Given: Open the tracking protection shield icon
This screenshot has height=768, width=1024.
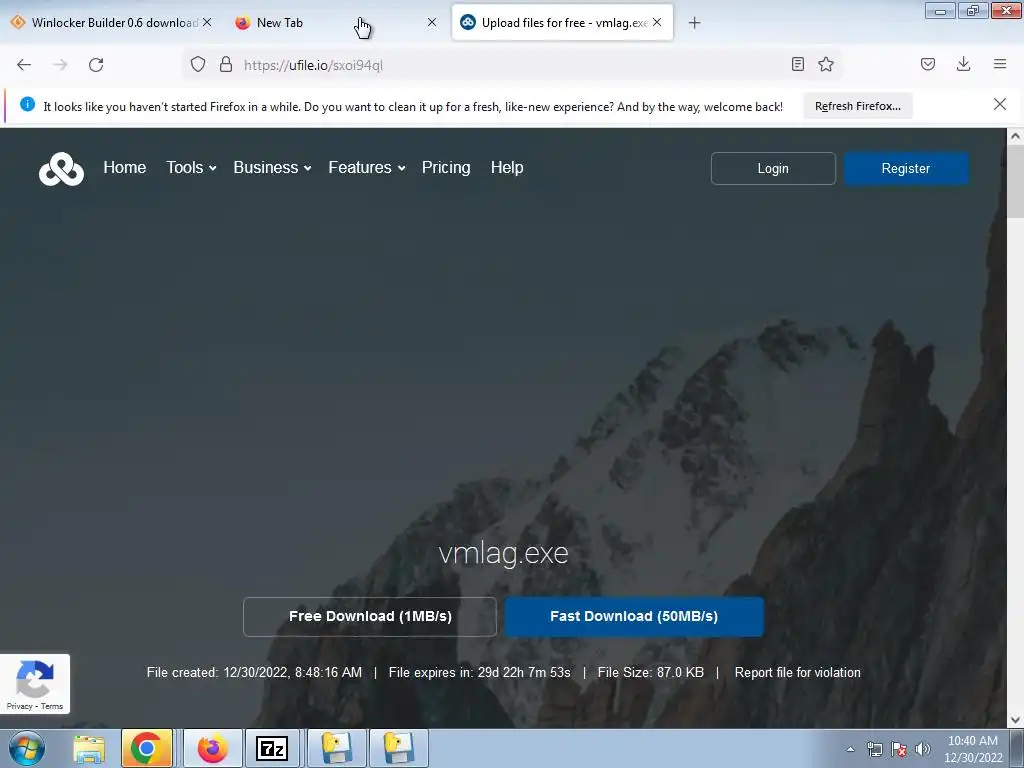Looking at the screenshot, I should click(198, 65).
